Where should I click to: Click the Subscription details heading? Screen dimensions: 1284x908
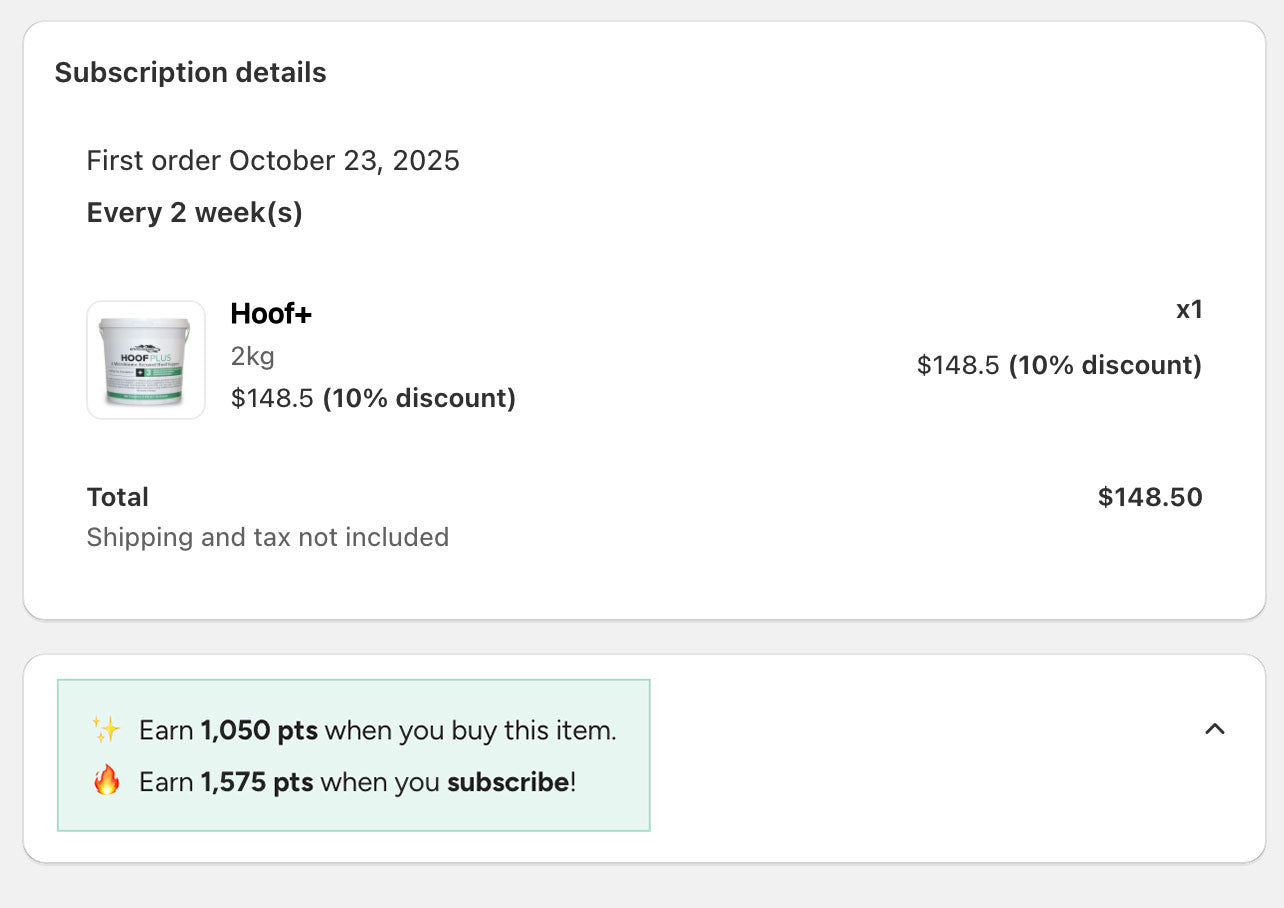coord(191,72)
